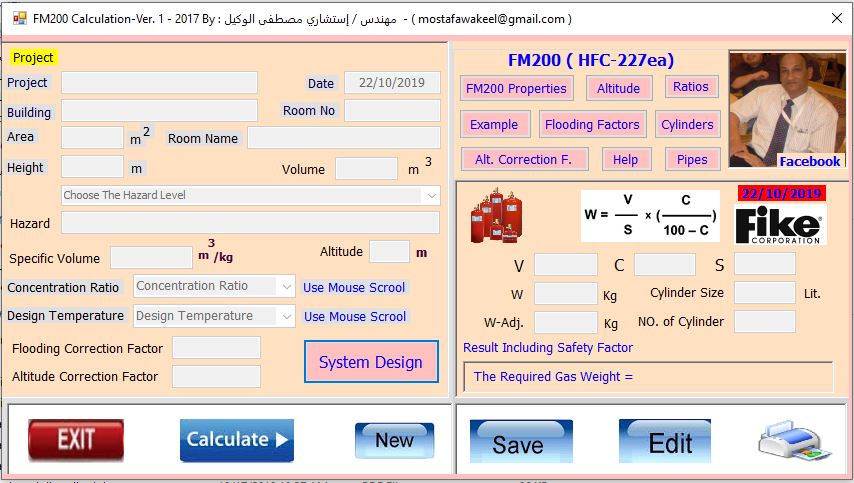Click the Result Including Safety Factor text
The image size is (854, 483).
pos(548,347)
